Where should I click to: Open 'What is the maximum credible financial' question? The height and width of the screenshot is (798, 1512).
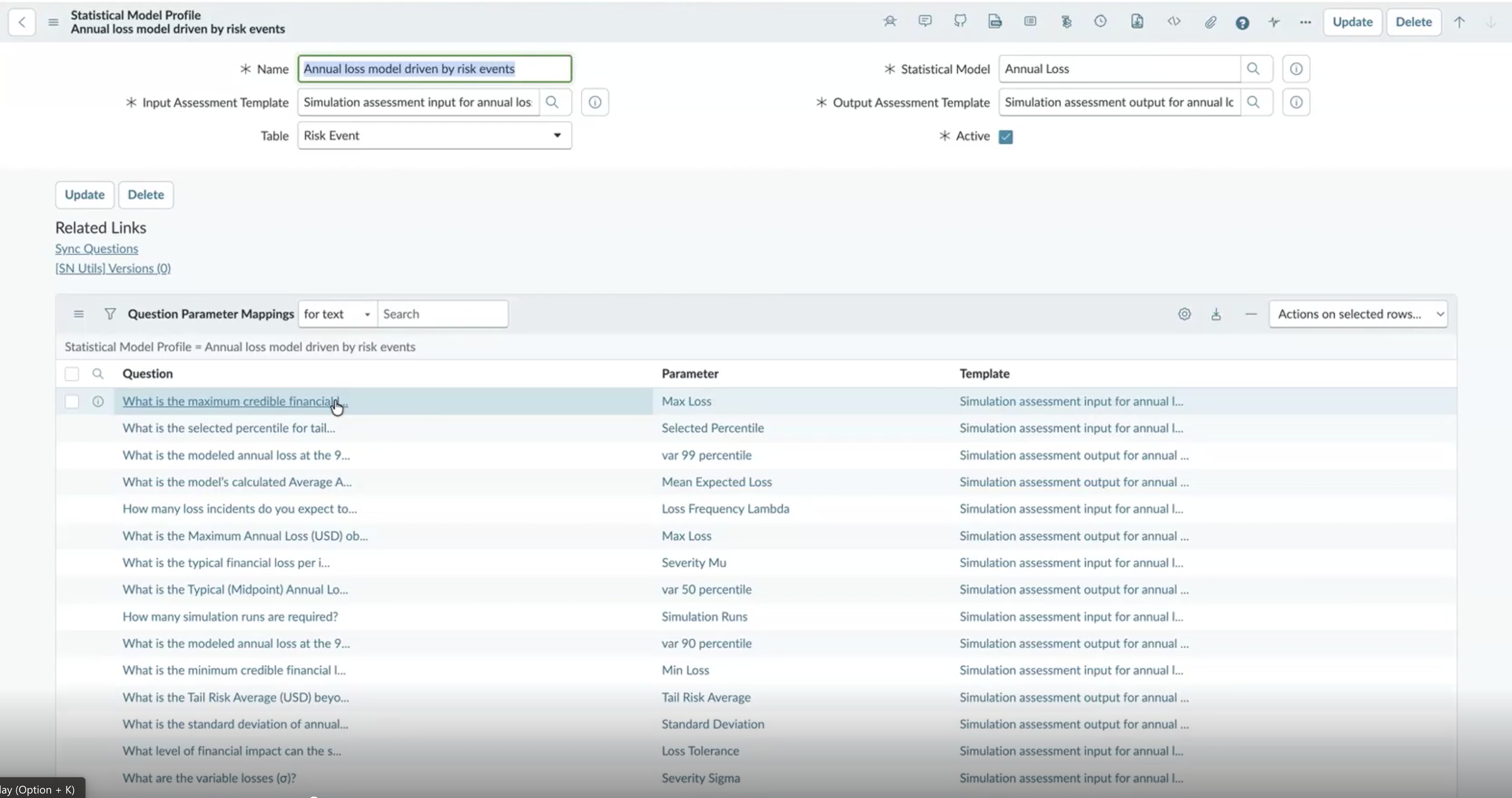[235, 401]
